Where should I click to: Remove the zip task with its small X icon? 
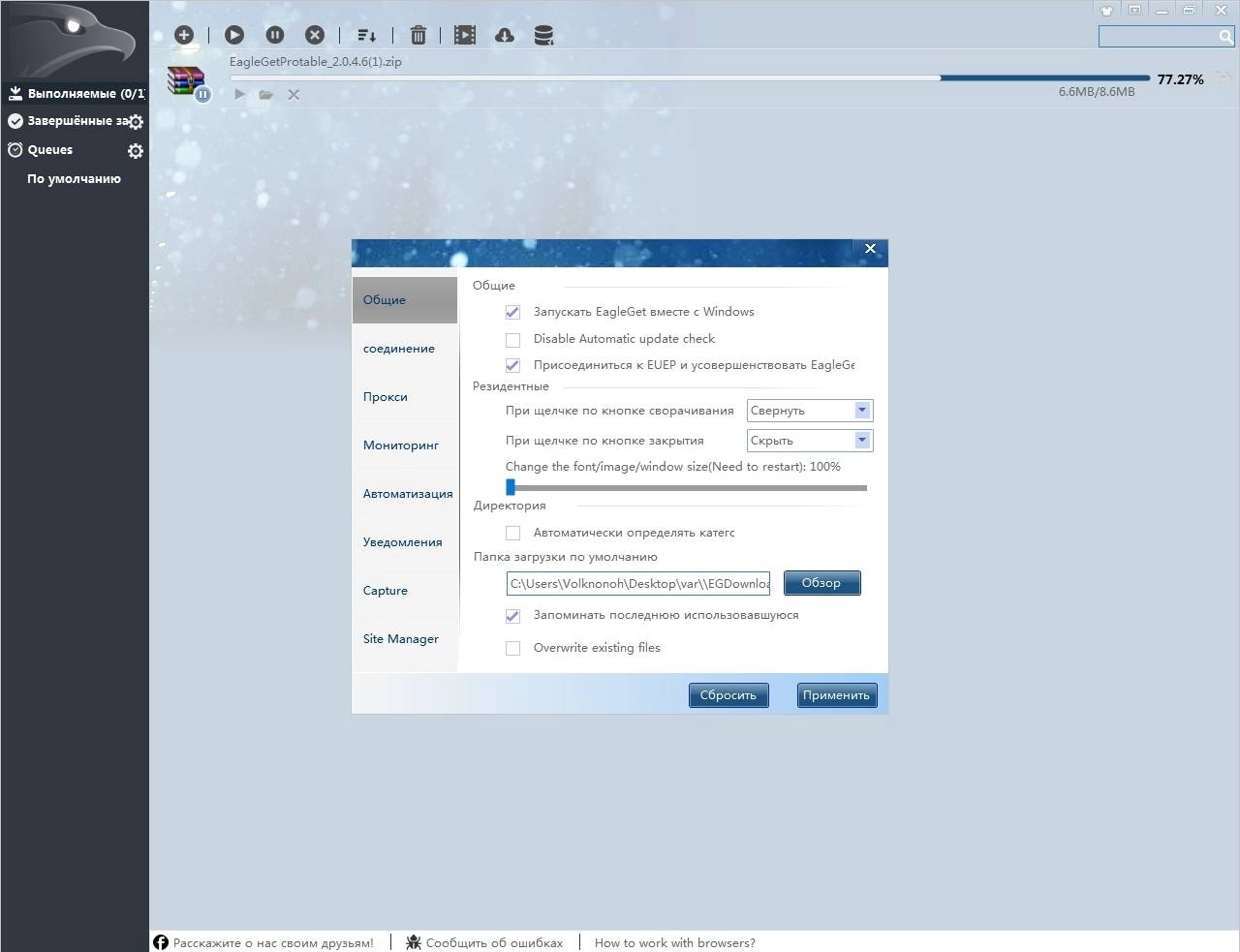pyautogui.click(x=294, y=94)
